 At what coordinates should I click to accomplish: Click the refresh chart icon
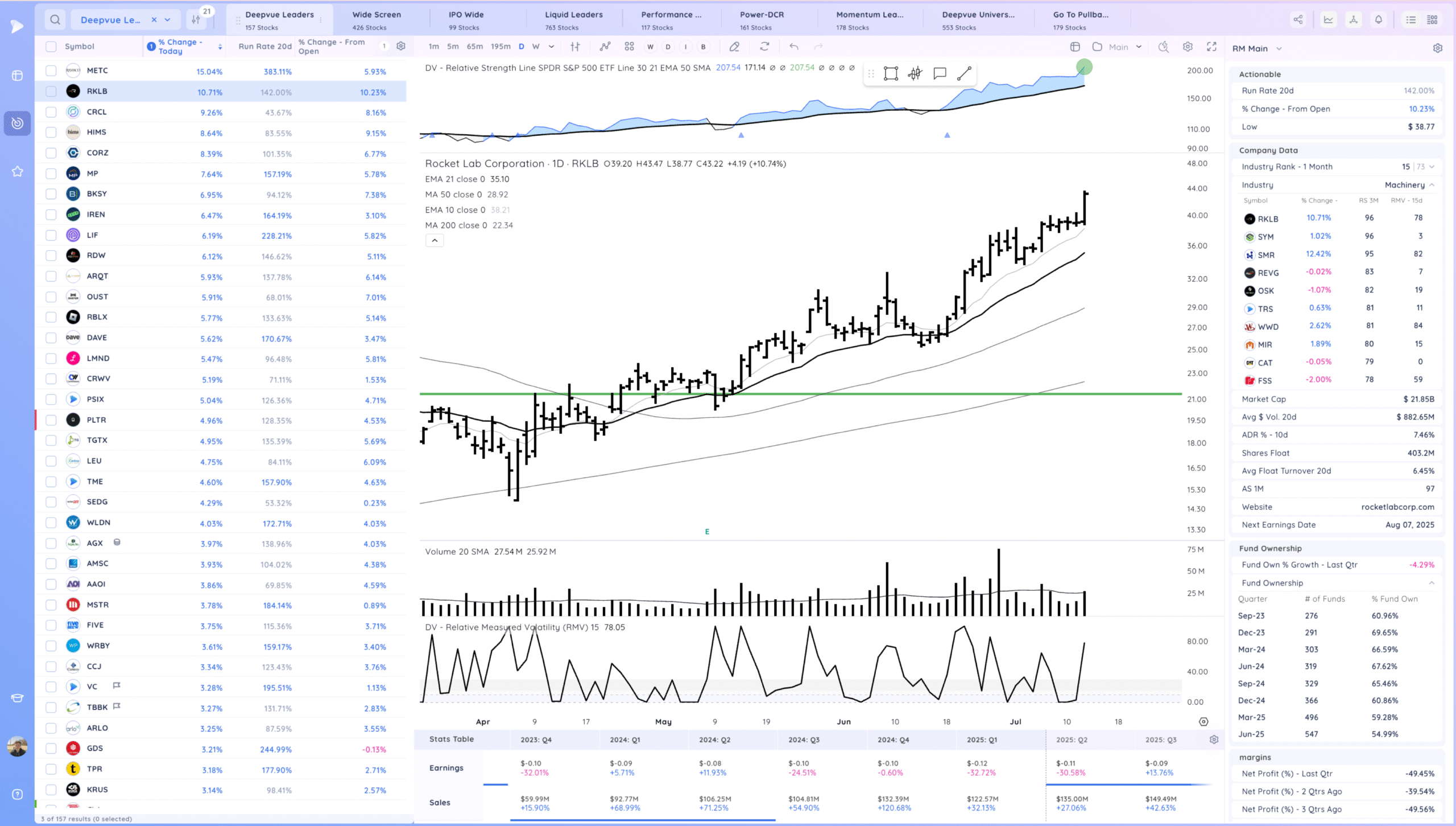tap(764, 47)
